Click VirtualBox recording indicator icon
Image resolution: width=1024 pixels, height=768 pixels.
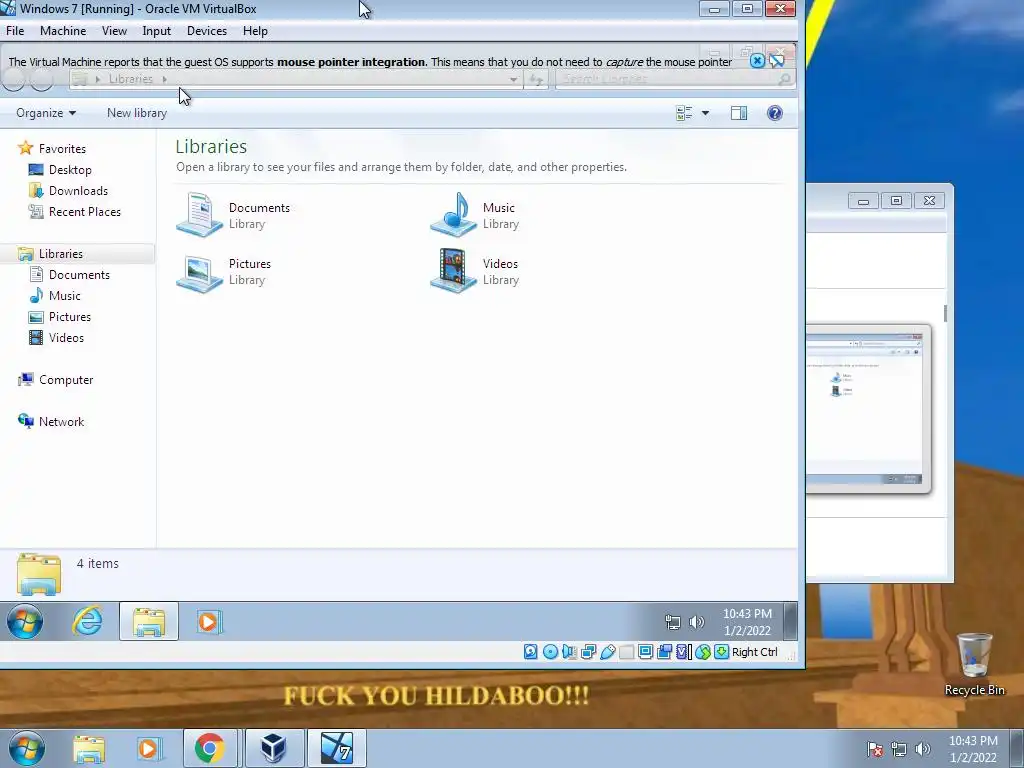(664, 652)
